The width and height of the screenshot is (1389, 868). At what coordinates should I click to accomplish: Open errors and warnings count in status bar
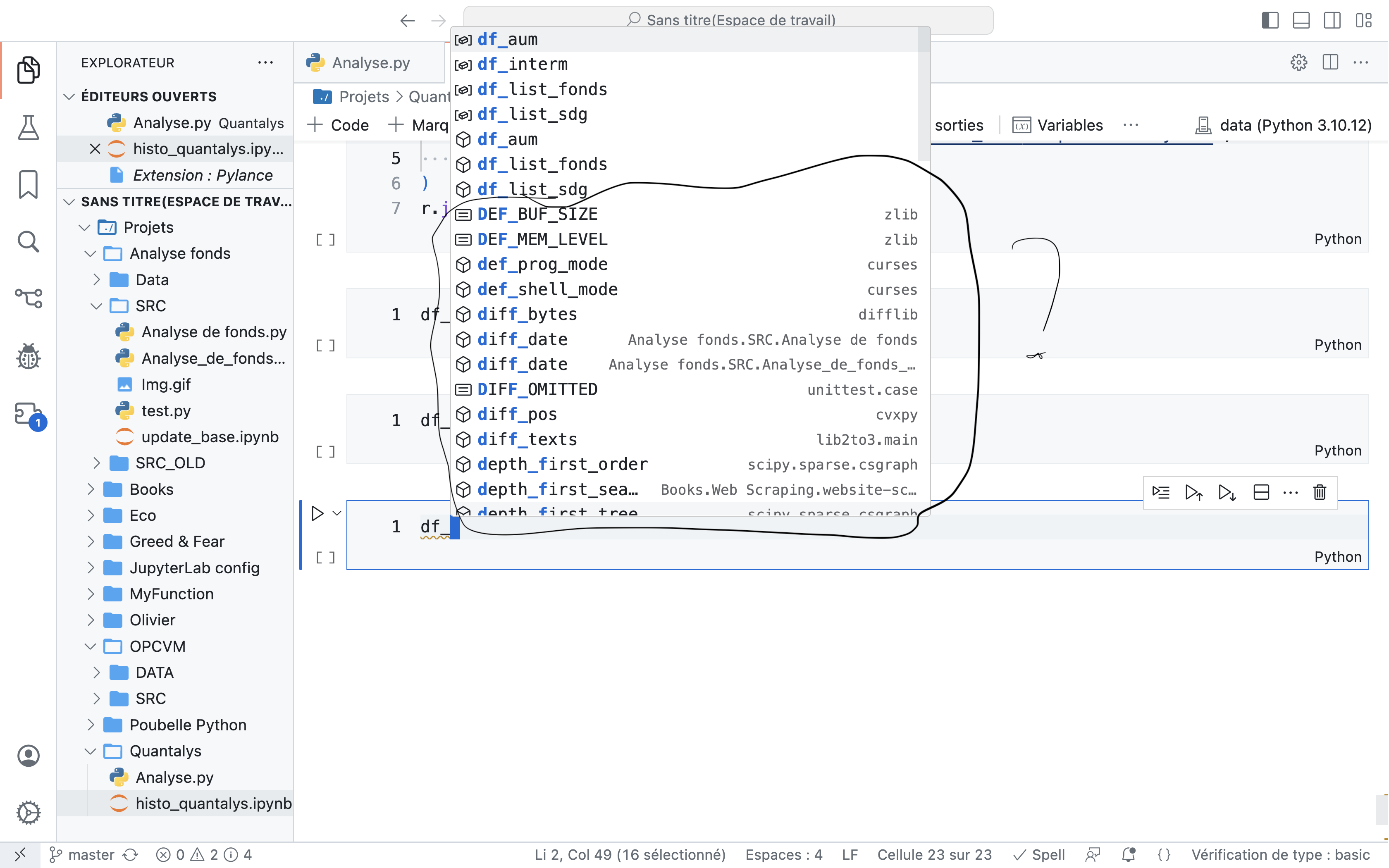(x=204, y=855)
